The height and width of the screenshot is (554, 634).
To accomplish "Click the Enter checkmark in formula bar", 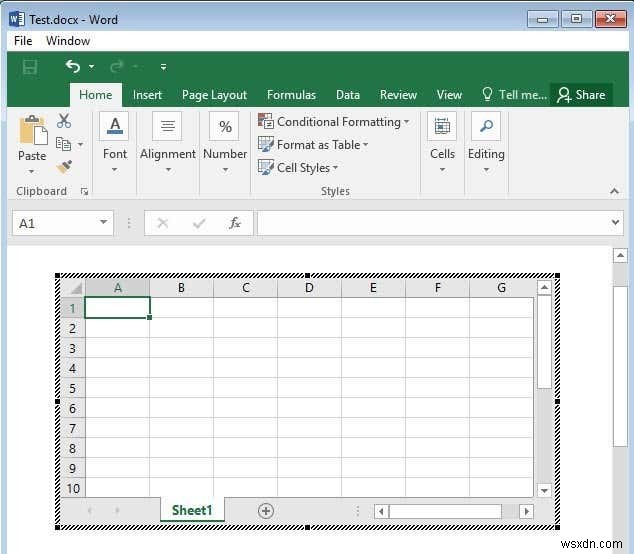I will 199,223.
